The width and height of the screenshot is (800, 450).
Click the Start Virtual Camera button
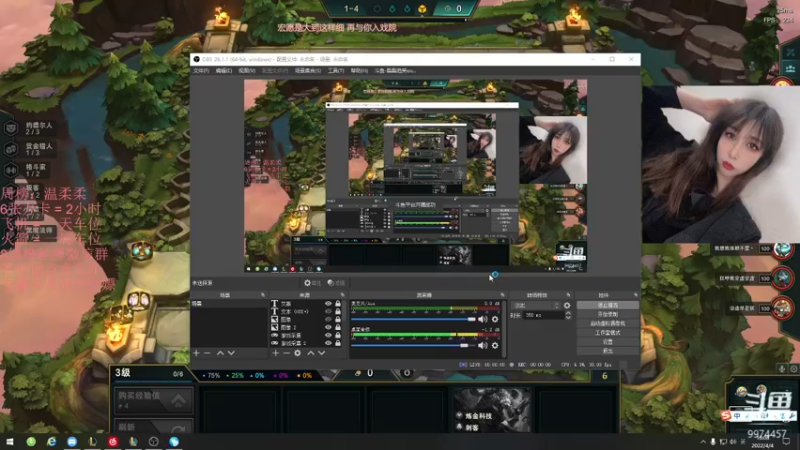pyautogui.click(x=607, y=323)
